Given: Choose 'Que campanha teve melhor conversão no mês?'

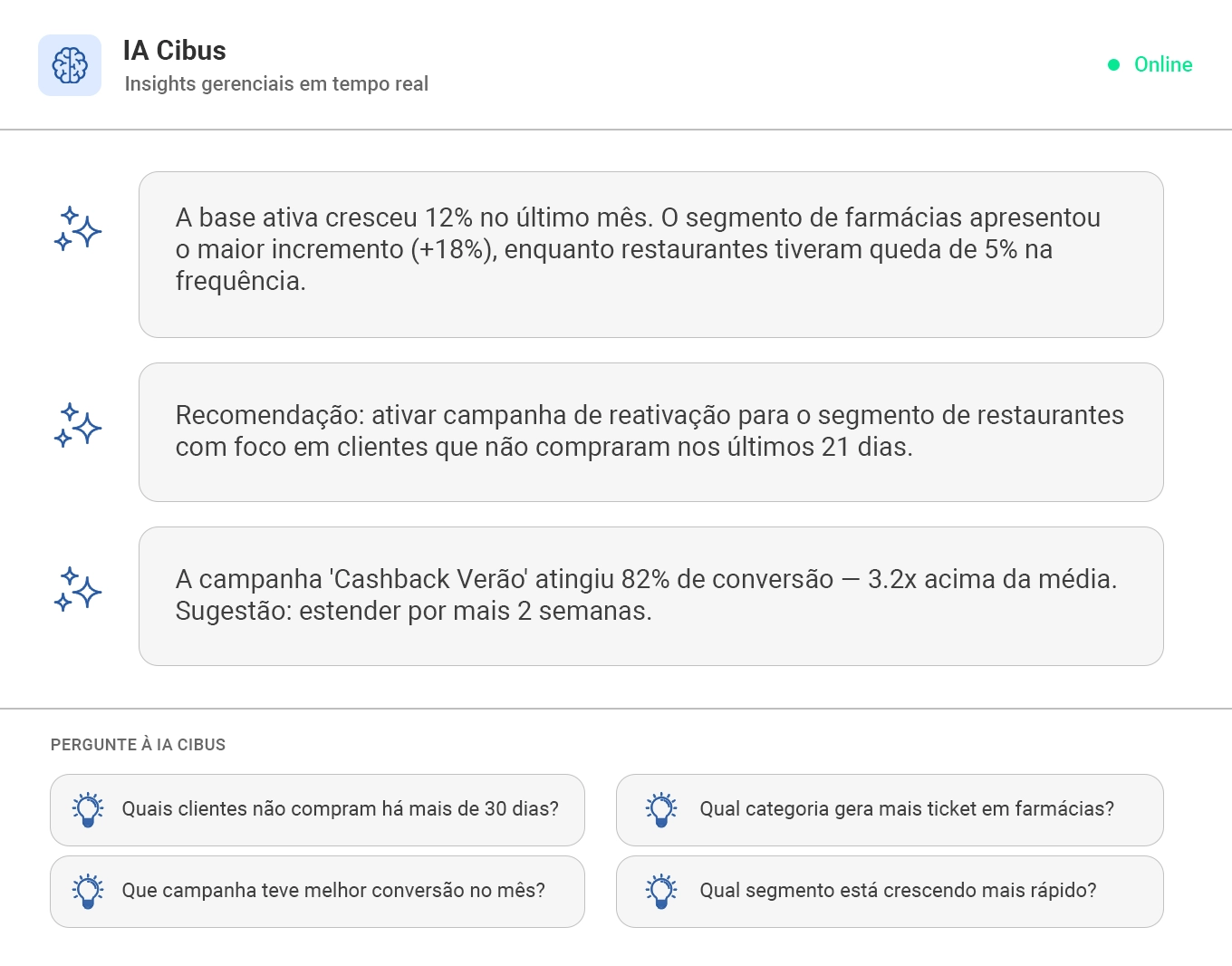Looking at the screenshot, I should click(333, 891).
